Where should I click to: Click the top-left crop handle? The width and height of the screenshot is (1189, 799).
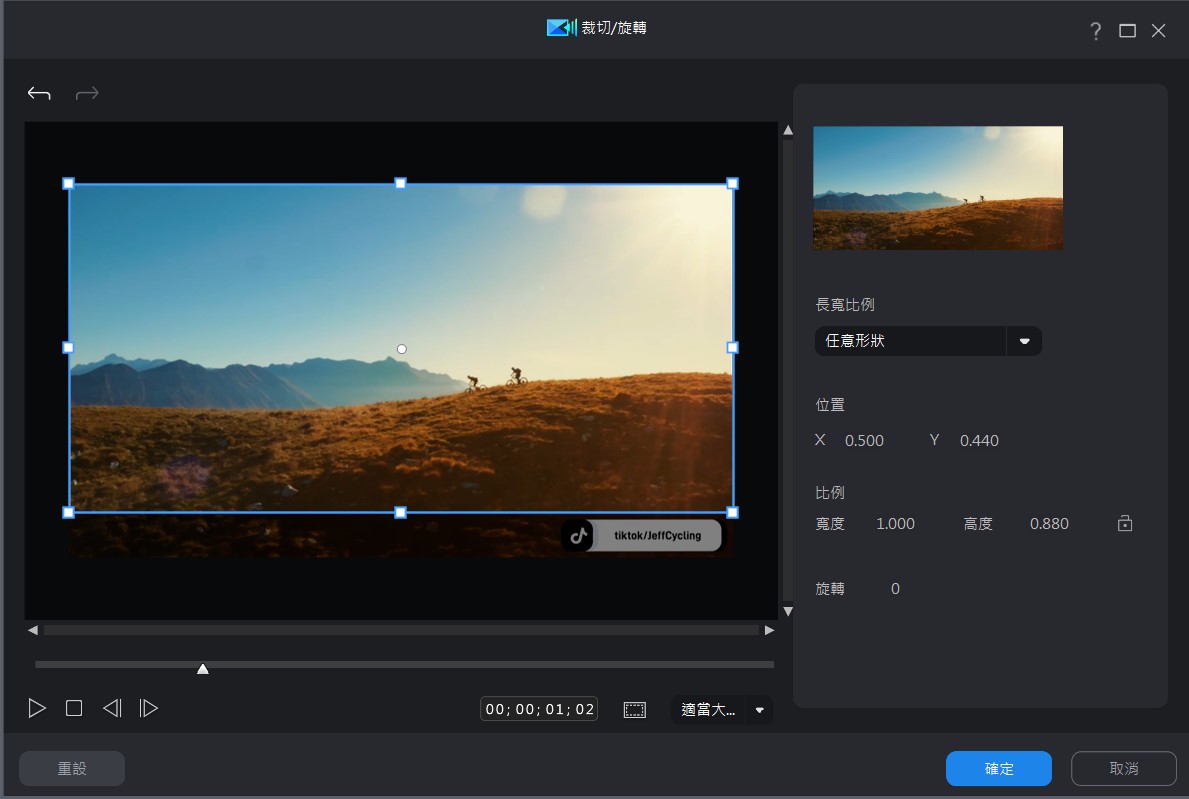point(68,183)
